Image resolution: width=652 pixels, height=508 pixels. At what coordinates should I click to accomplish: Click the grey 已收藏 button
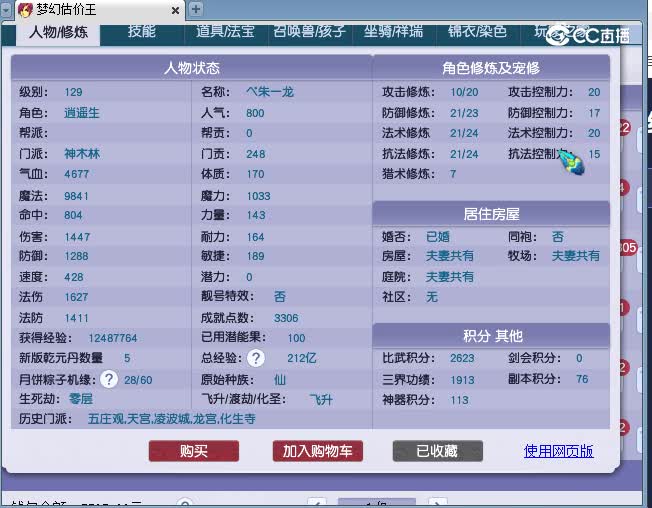tap(437, 451)
